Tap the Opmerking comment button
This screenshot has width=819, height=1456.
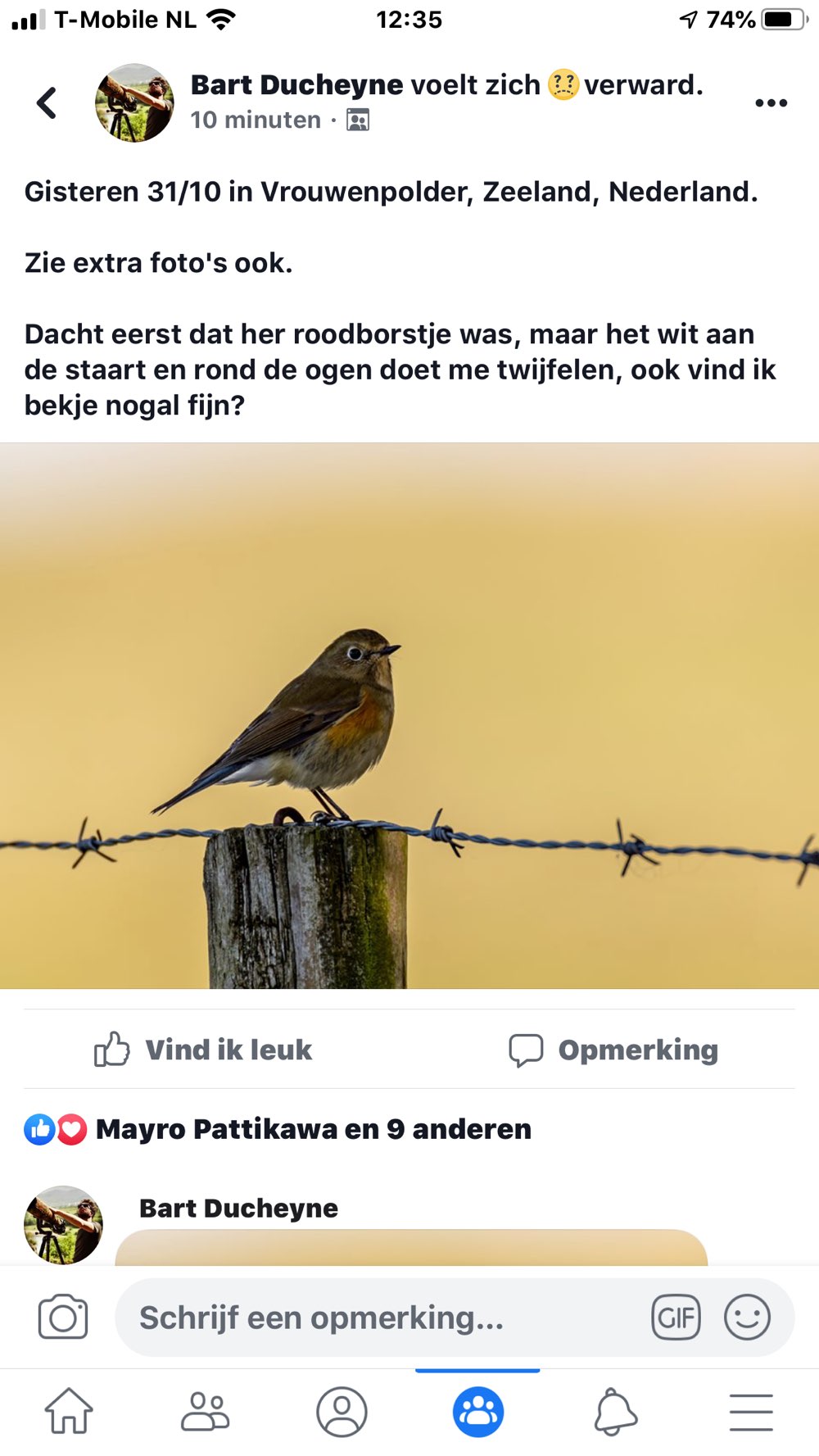point(613,1050)
